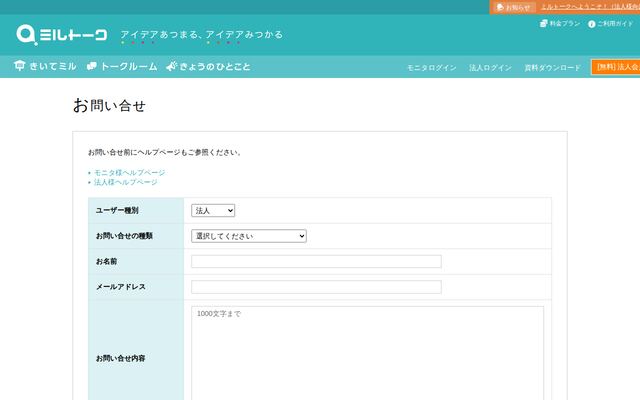Click the orange [無料] 法人会員 button
640x400 pixels.
click(616, 67)
